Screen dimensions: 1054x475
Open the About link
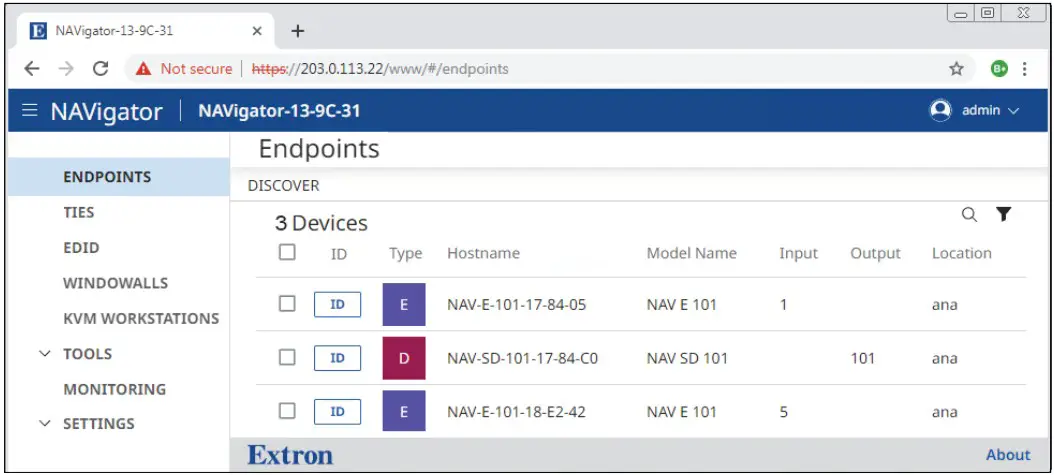coord(1008,455)
